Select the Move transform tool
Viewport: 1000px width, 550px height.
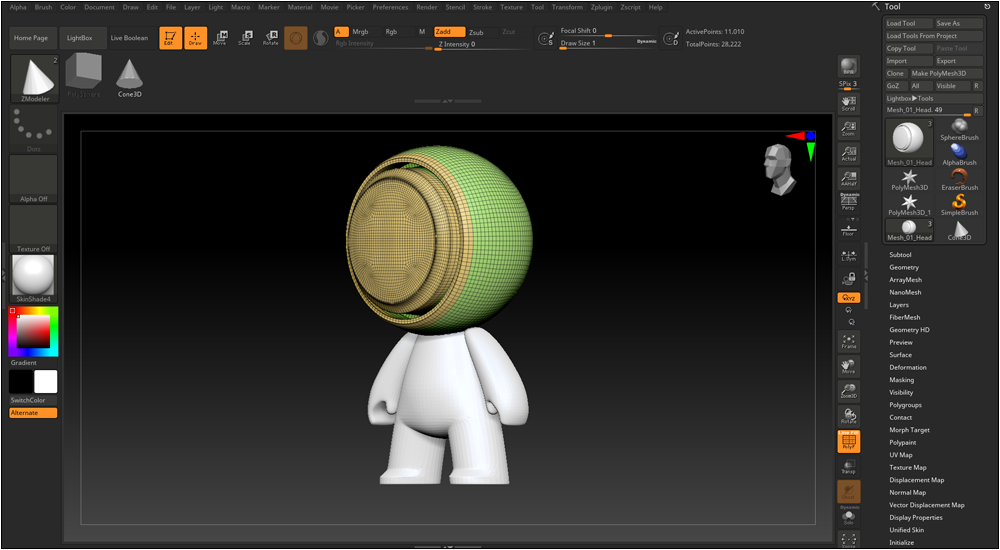pos(220,38)
